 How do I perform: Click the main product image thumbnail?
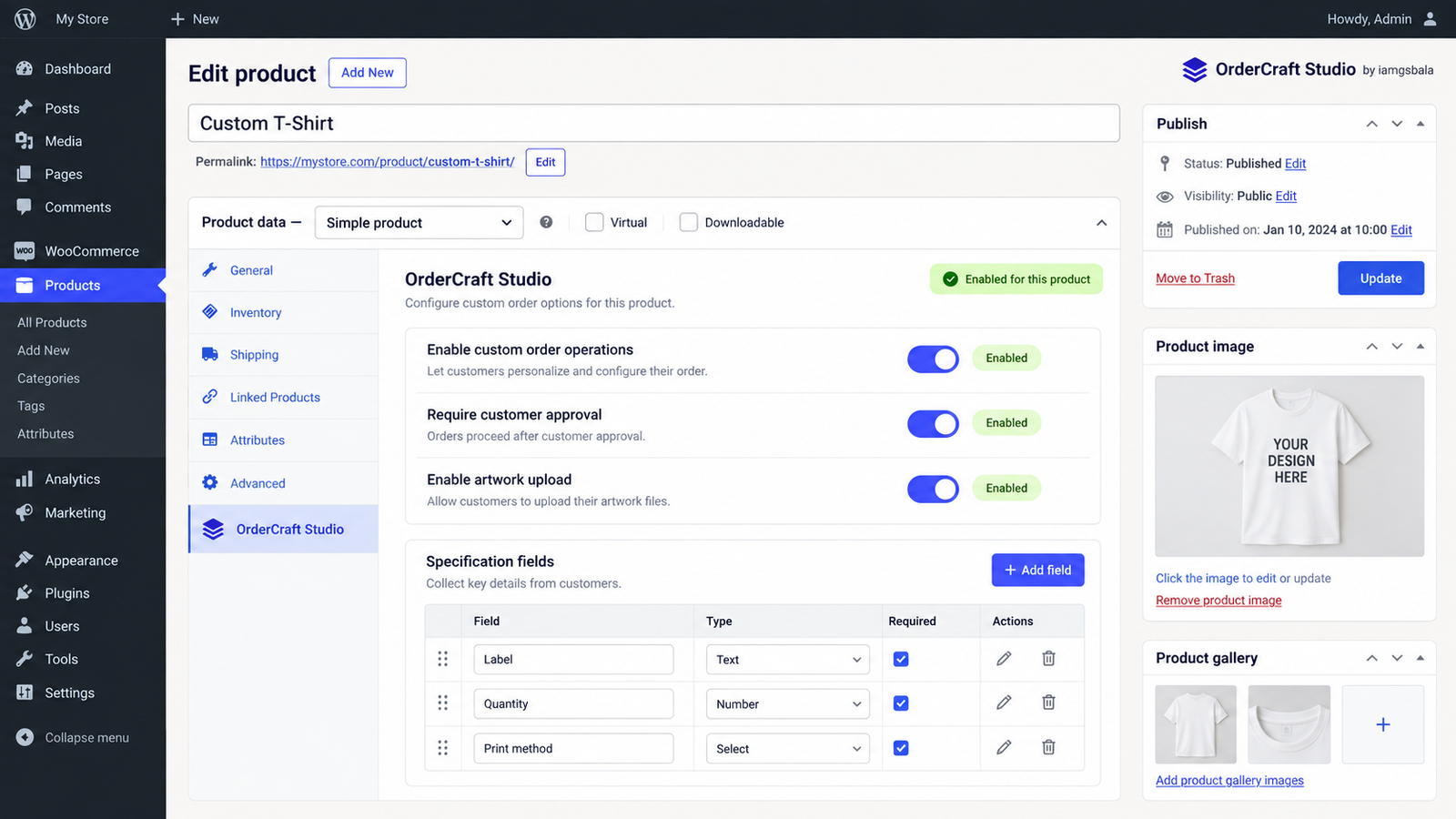pos(1289,466)
